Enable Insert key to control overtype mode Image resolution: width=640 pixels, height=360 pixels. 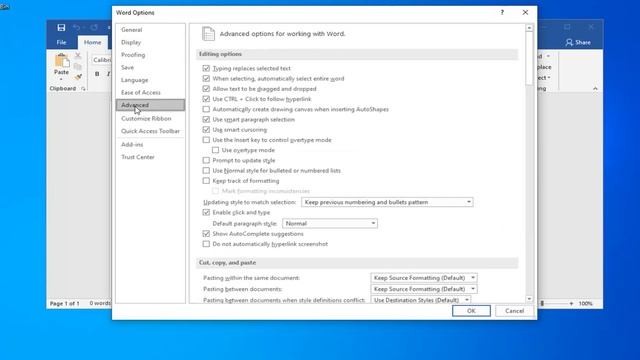tap(206, 140)
